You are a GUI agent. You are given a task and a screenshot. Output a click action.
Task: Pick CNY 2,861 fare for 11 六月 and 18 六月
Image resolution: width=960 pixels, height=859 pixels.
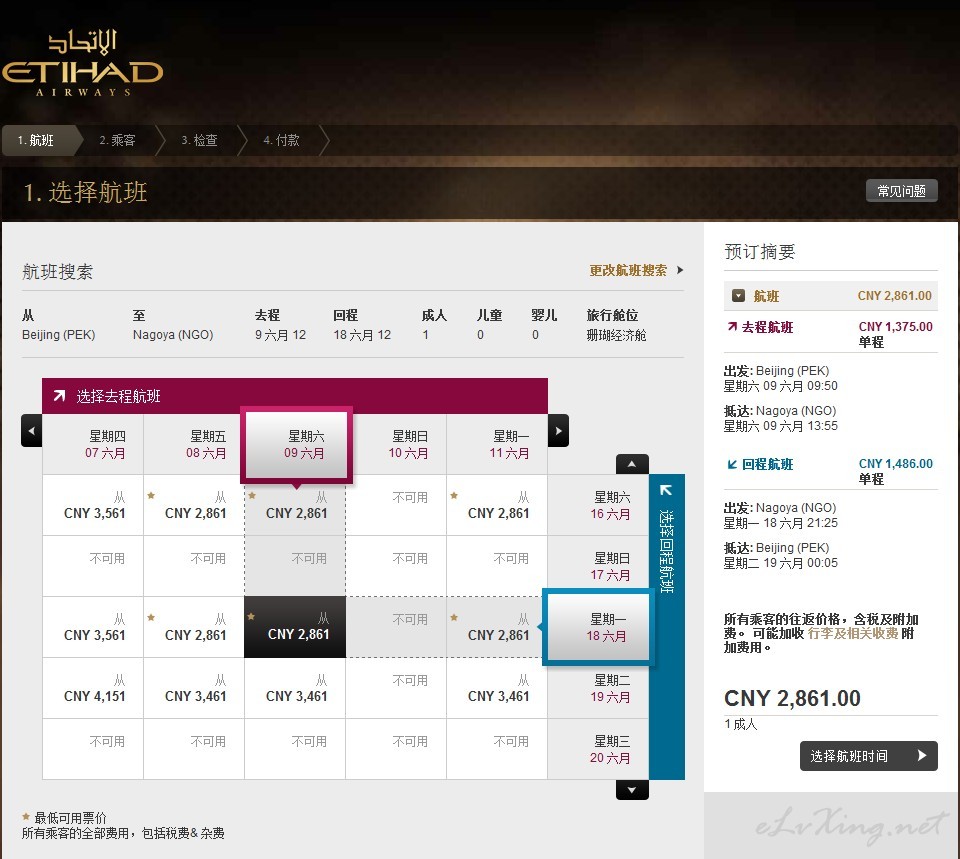497,627
